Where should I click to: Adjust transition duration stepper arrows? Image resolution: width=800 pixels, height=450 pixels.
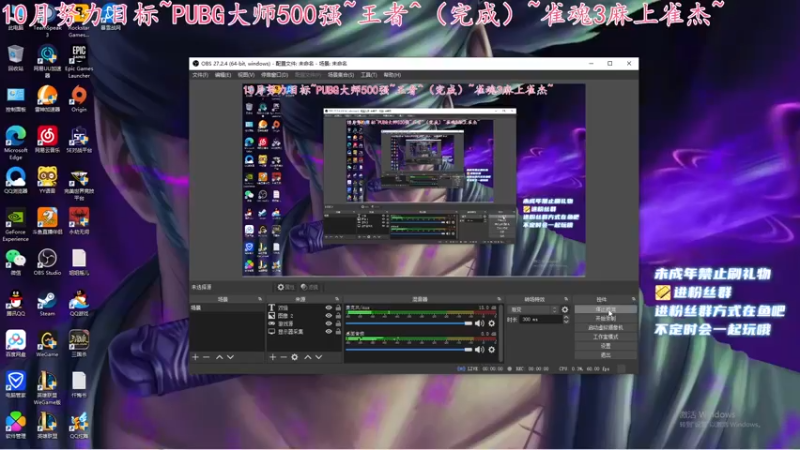[x=566, y=319]
